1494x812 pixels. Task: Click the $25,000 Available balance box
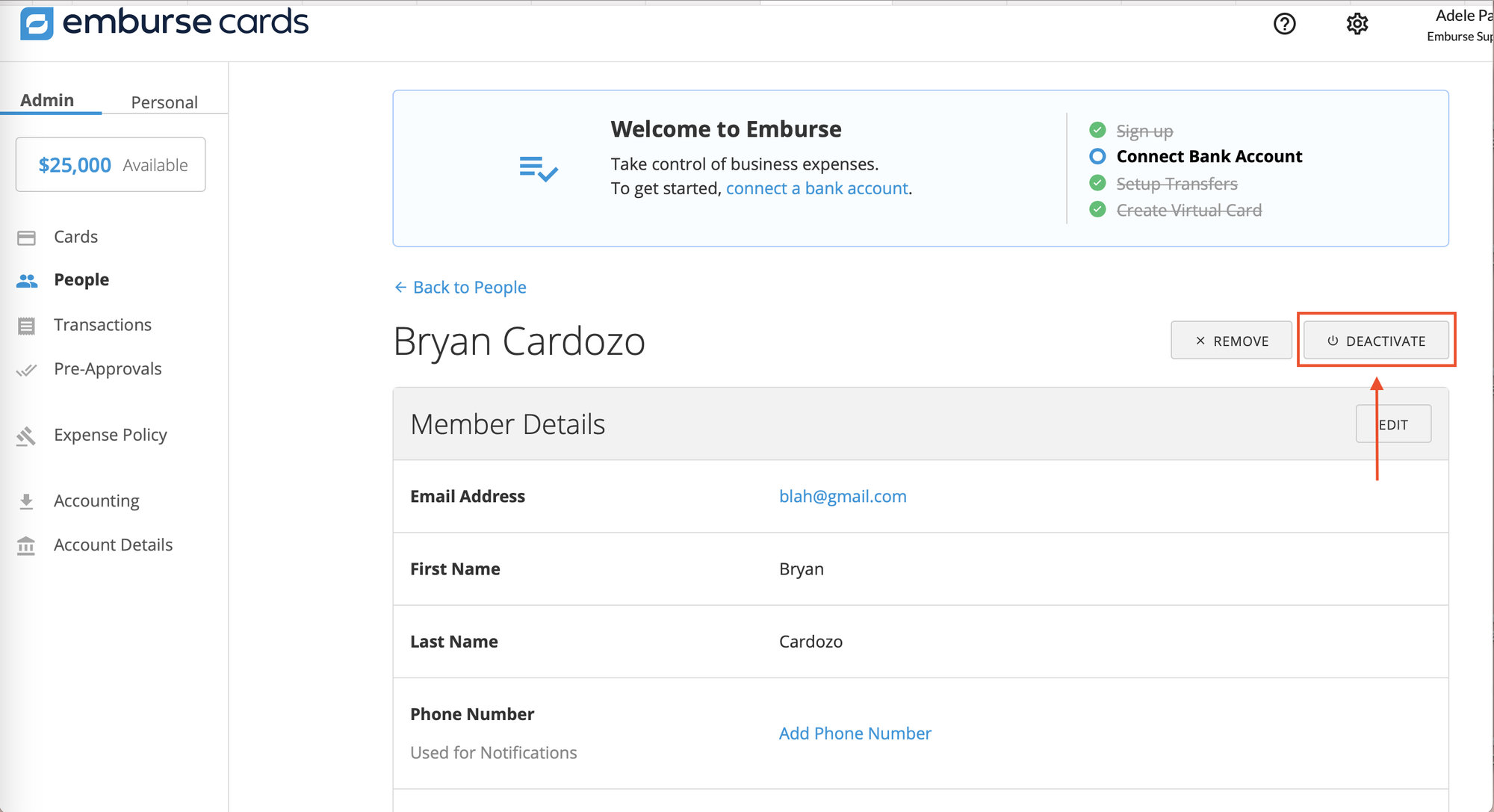click(x=110, y=164)
